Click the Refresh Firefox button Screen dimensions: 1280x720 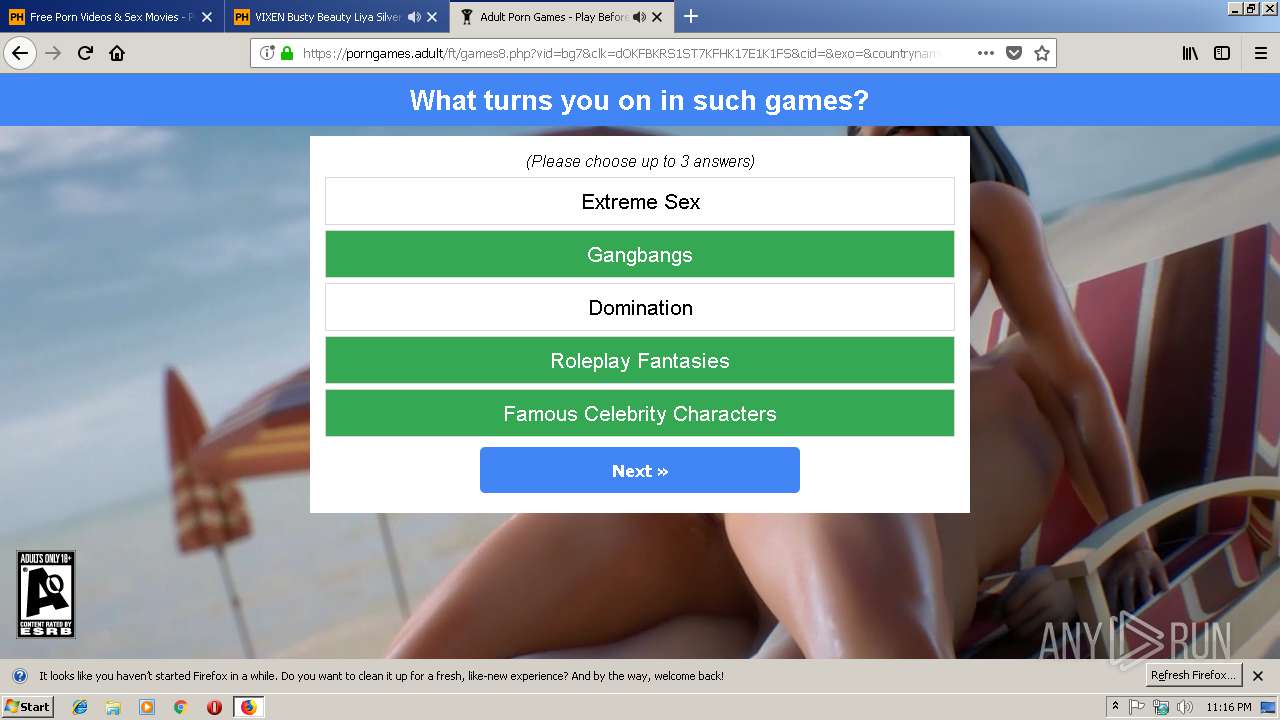point(1193,675)
